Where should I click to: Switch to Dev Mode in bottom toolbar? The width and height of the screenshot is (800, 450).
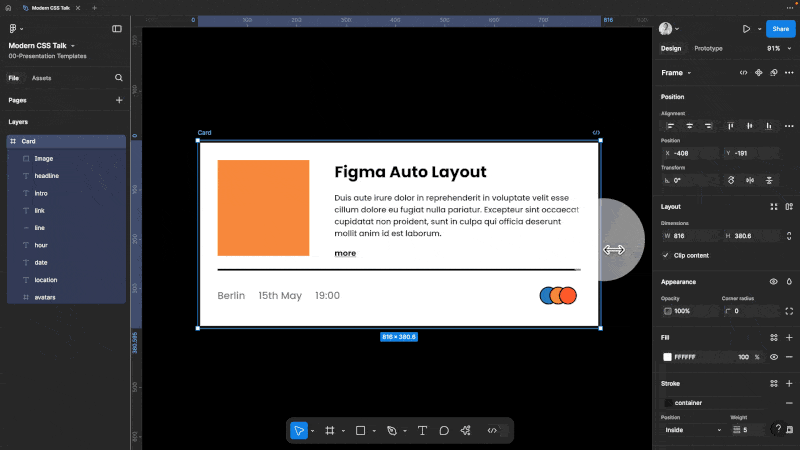click(492, 431)
